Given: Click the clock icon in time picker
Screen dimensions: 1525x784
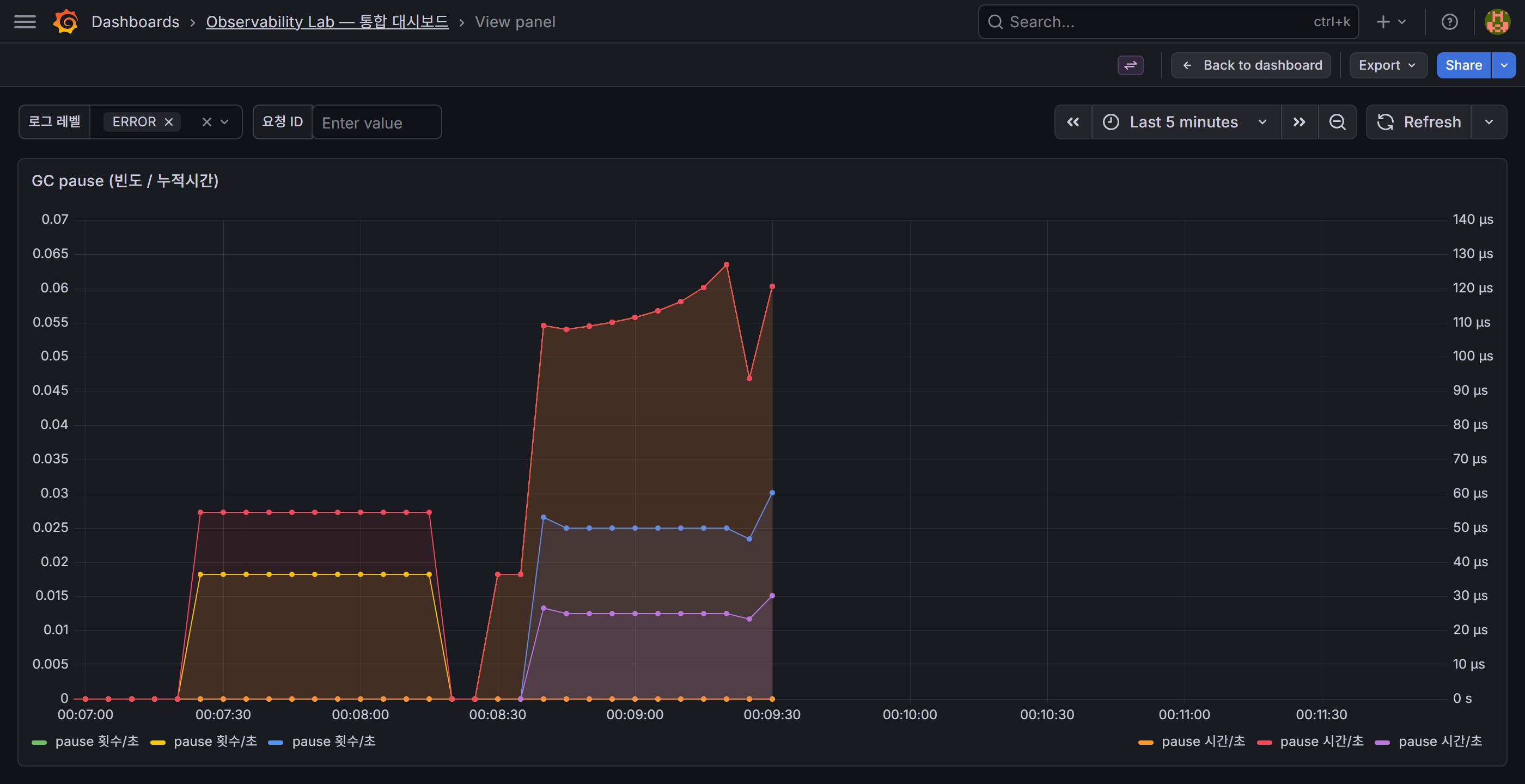Looking at the screenshot, I should pos(1111,122).
